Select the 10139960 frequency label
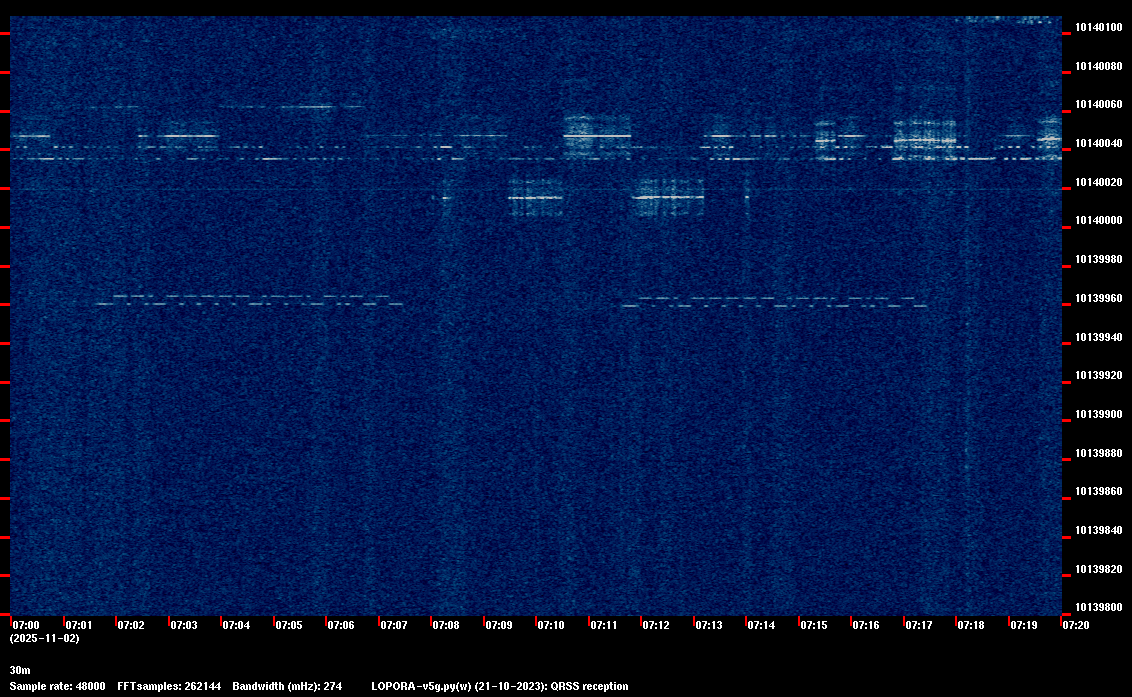The width and height of the screenshot is (1132, 697). tap(1099, 298)
